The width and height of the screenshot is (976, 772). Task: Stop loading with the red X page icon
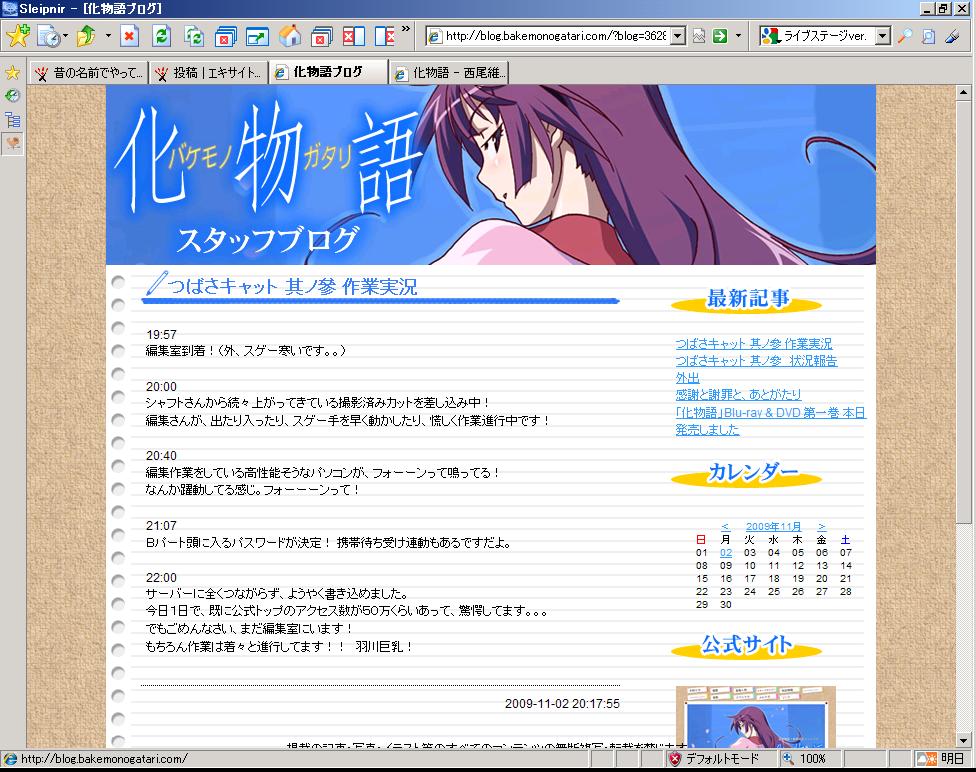tap(129, 36)
